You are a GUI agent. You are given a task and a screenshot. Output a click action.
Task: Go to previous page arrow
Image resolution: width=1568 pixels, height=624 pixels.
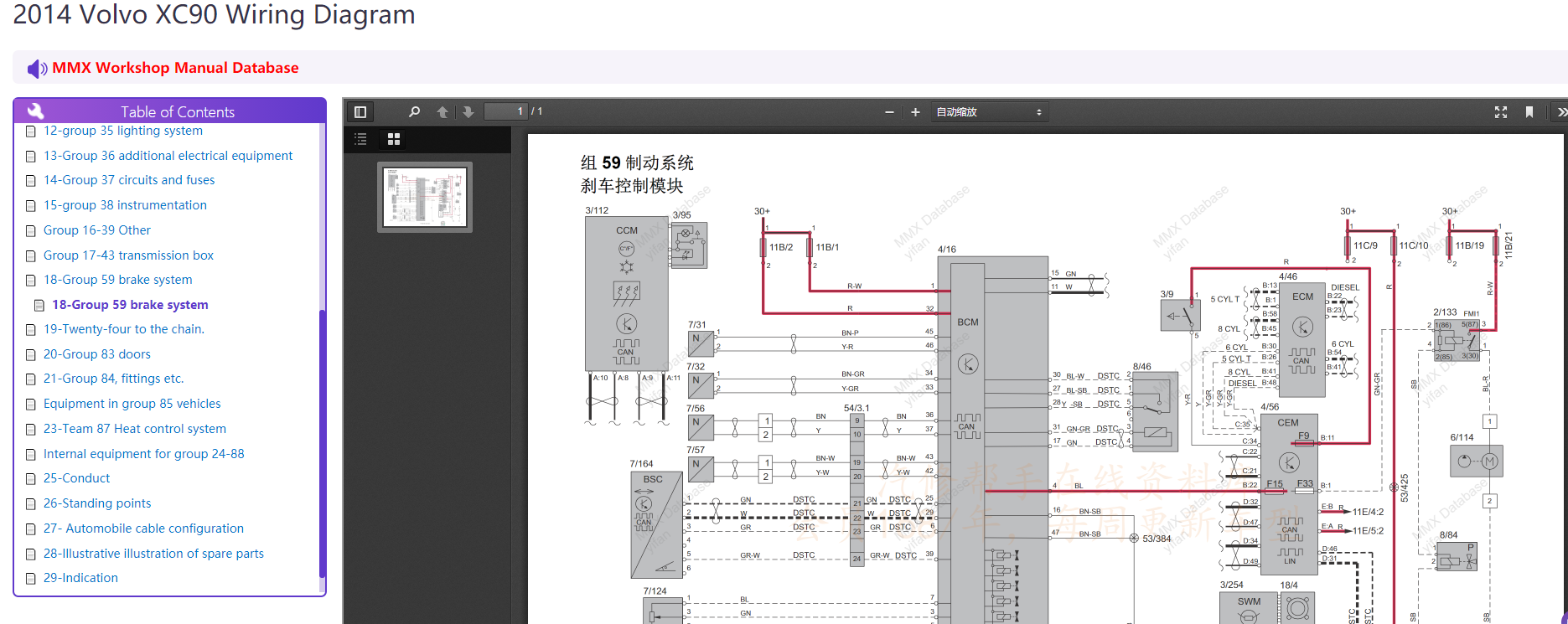442,112
